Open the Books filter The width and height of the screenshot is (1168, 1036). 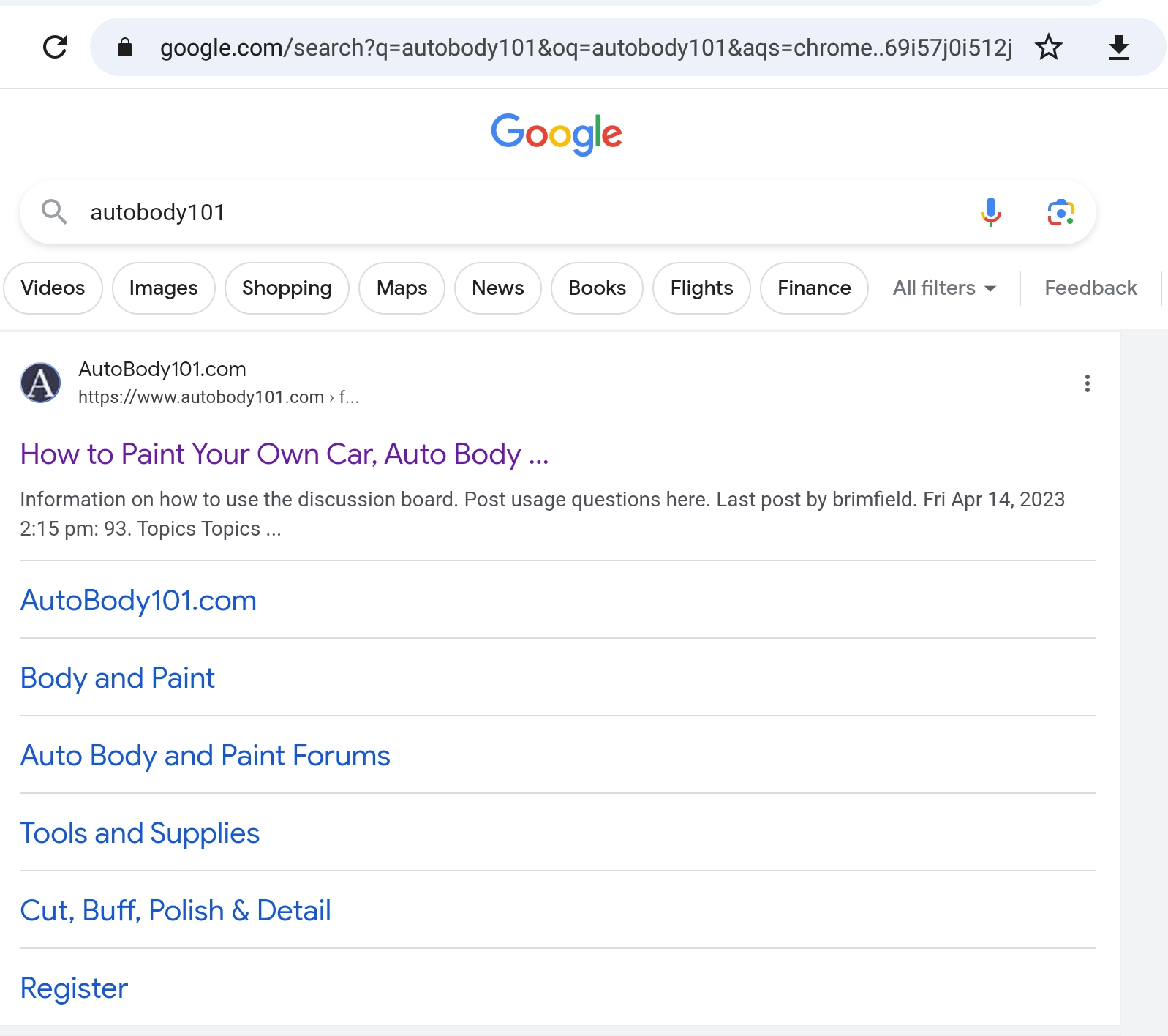pos(597,288)
